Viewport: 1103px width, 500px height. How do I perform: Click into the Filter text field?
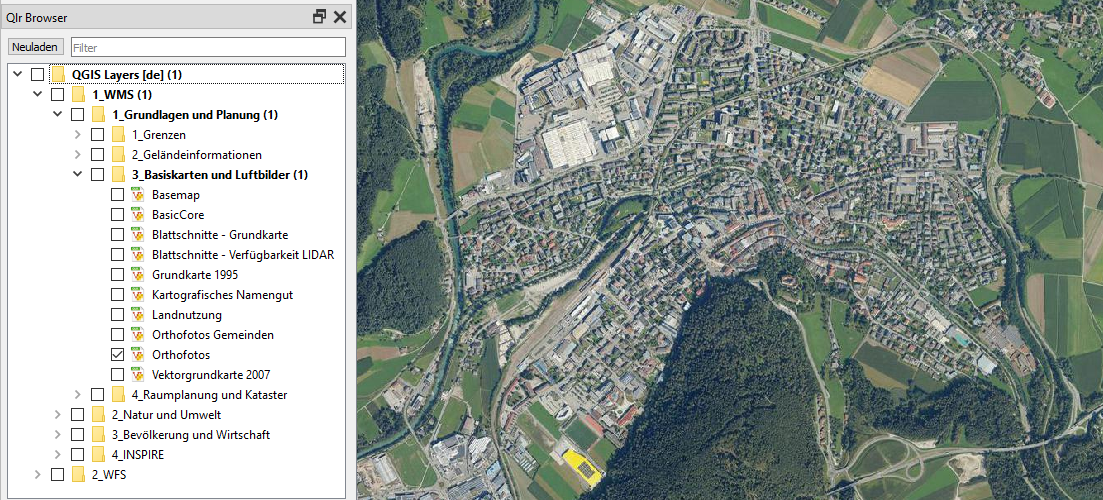207,47
